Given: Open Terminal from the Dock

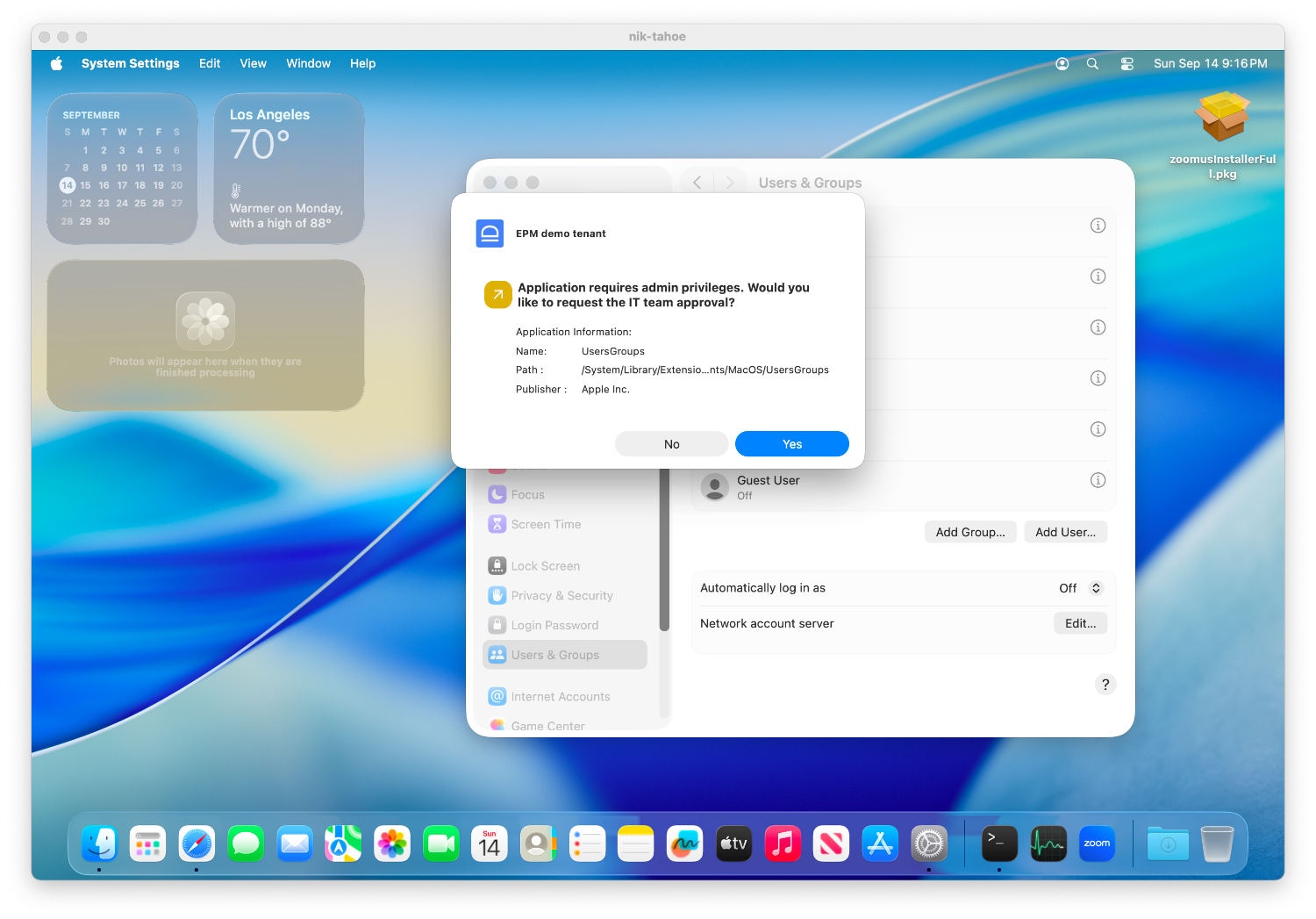Looking at the screenshot, I should (x=999, y=844).
